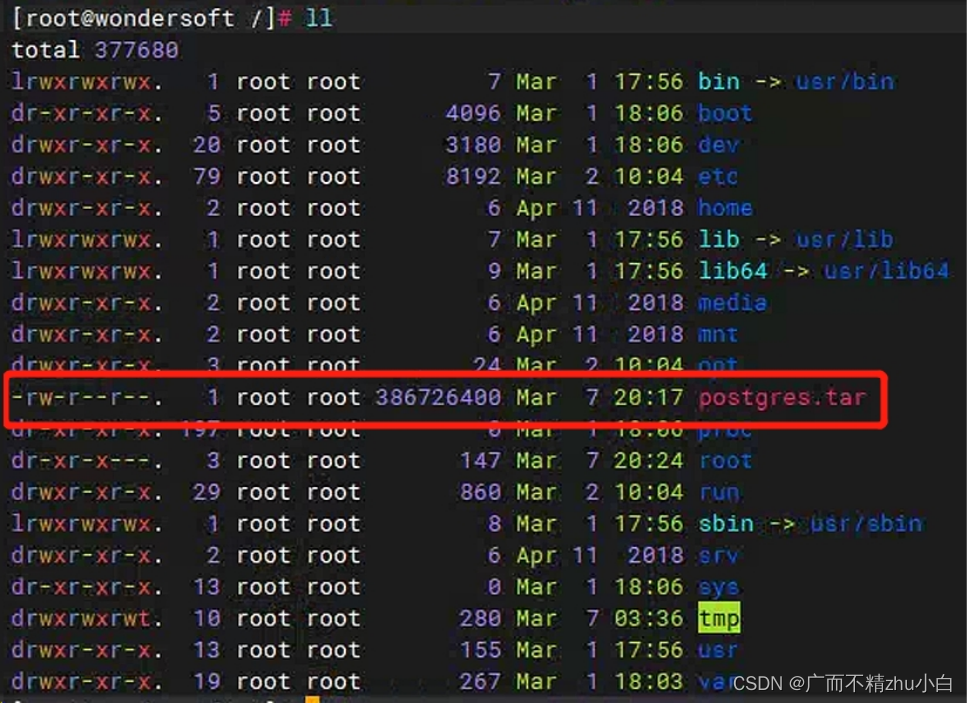The image size is (968, 703).
Task: Click the boot directory name
Action: coord(724,113)
